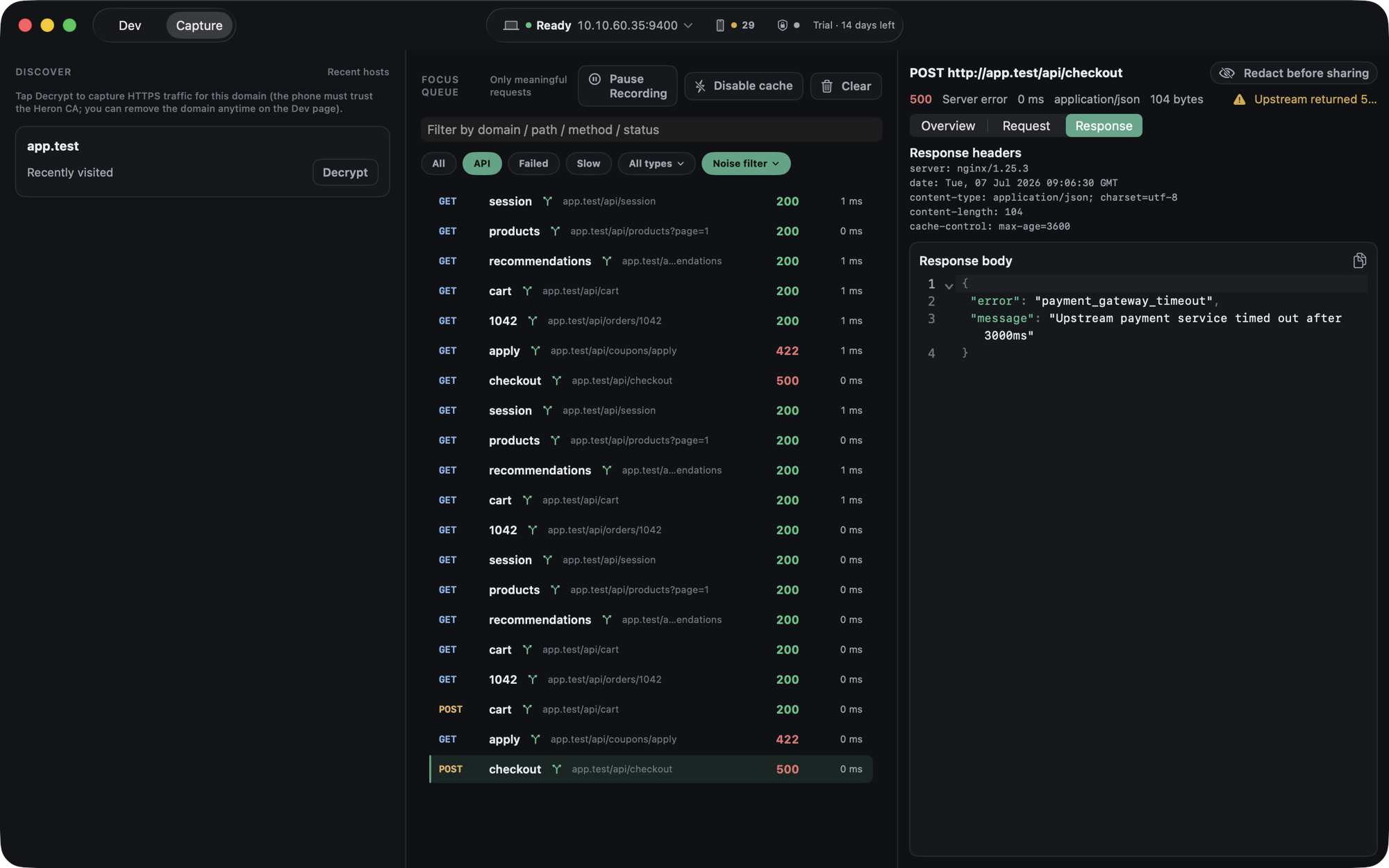Screen dimensions: 1389x868
Task: Click the Trial 14 days left label
Action: pos(854,25)
